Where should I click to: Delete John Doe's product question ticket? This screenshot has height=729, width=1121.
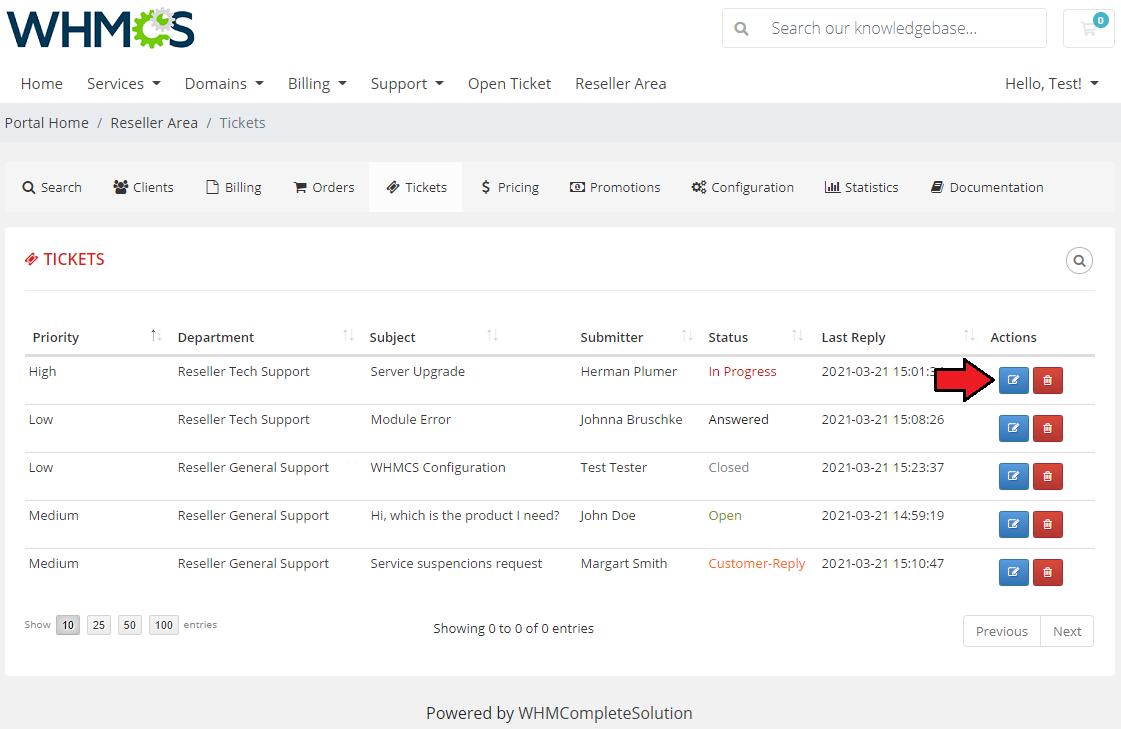pos(1047,524)
